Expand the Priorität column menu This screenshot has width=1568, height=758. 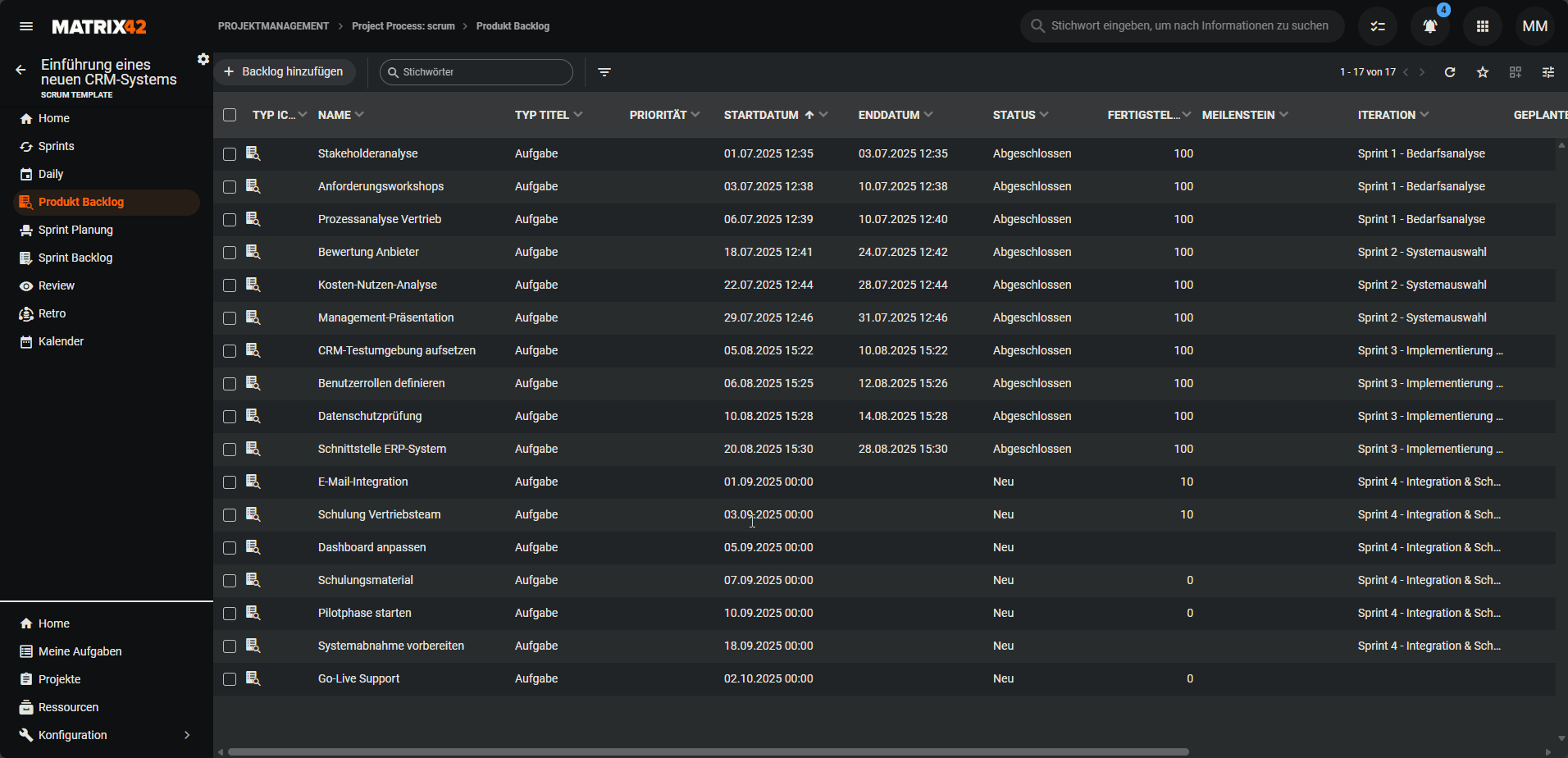tap(695, 115)
